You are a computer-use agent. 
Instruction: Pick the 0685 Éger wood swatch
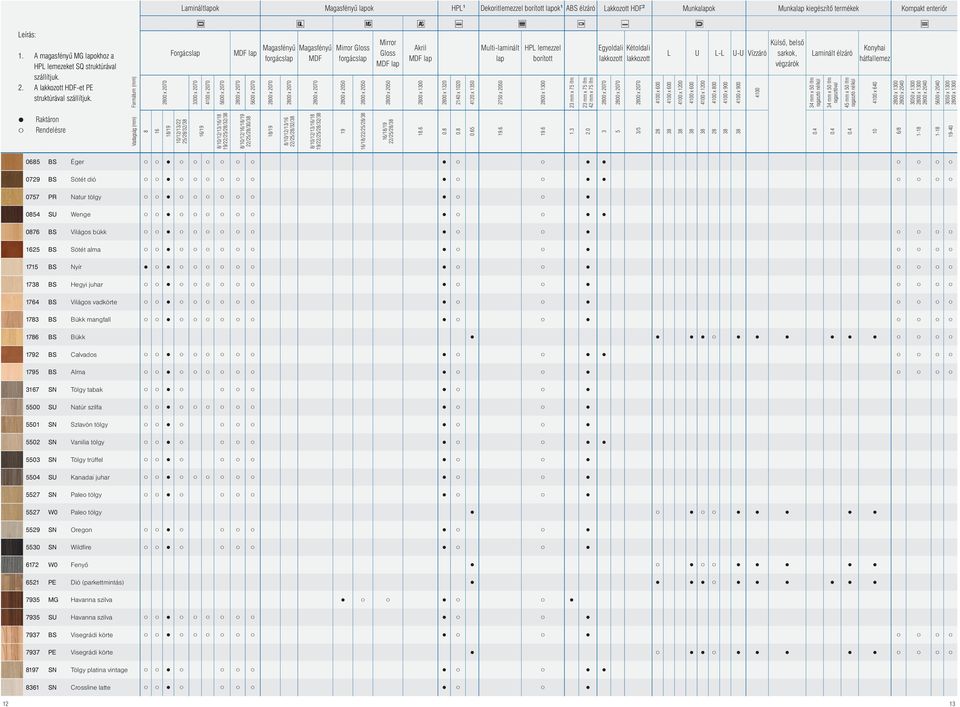coord(12,162)
